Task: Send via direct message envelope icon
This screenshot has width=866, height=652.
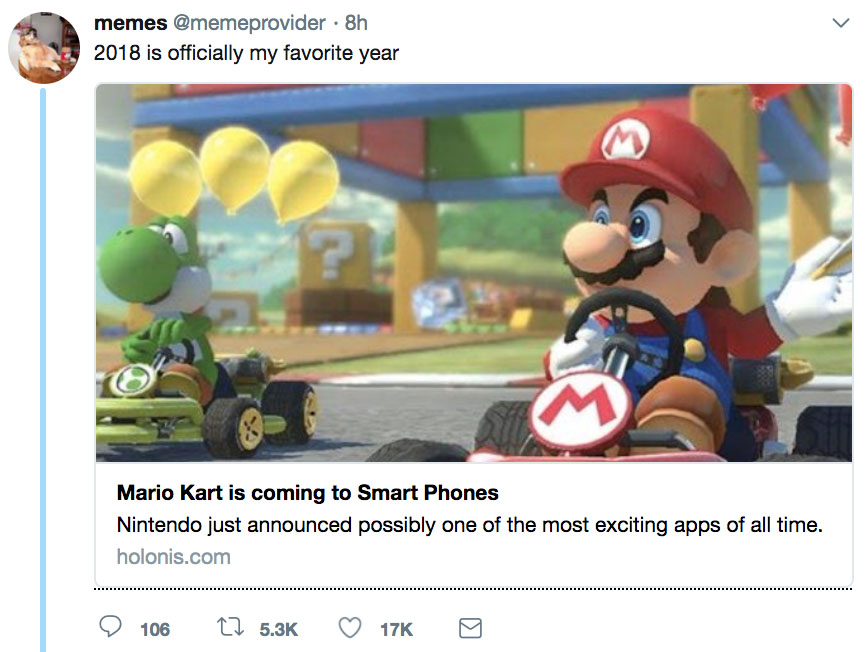Action: click(469, 628)
